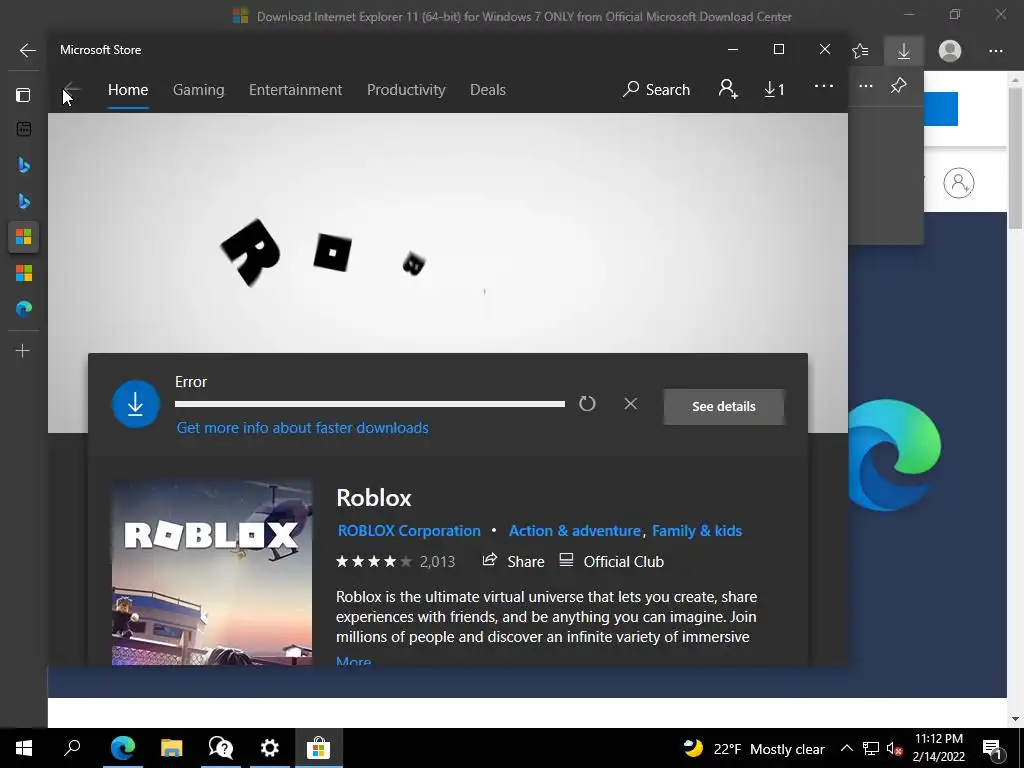Click the See details button
1024x768 pixels.
(x=724, y=406)
